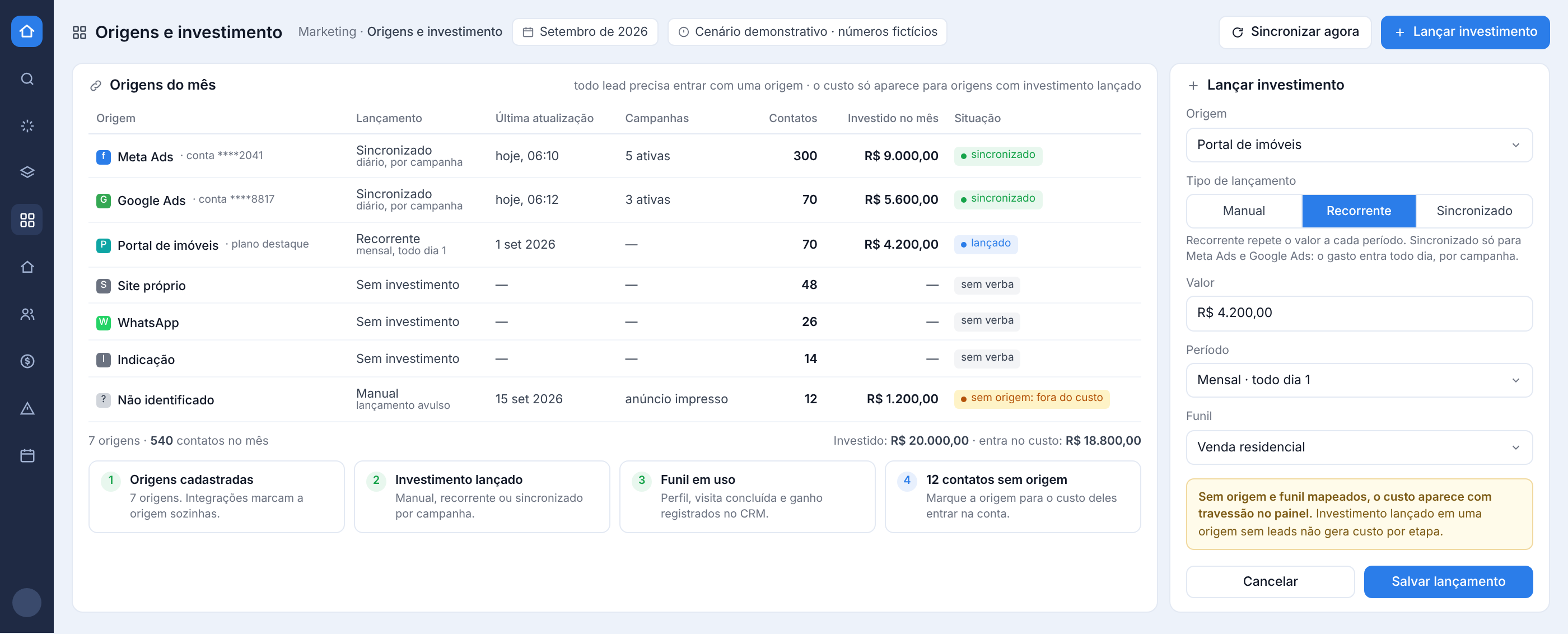This screenshot has width=1568, height=634.
Task: Click the calendar icon in Setembro de 2026
Action: click(x=528, y=32)
